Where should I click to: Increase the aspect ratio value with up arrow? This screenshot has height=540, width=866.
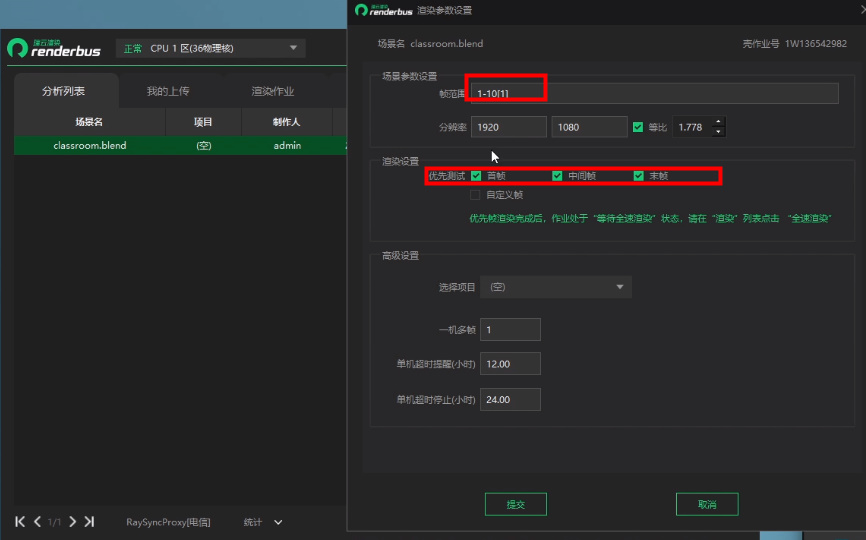click(718, 122)
